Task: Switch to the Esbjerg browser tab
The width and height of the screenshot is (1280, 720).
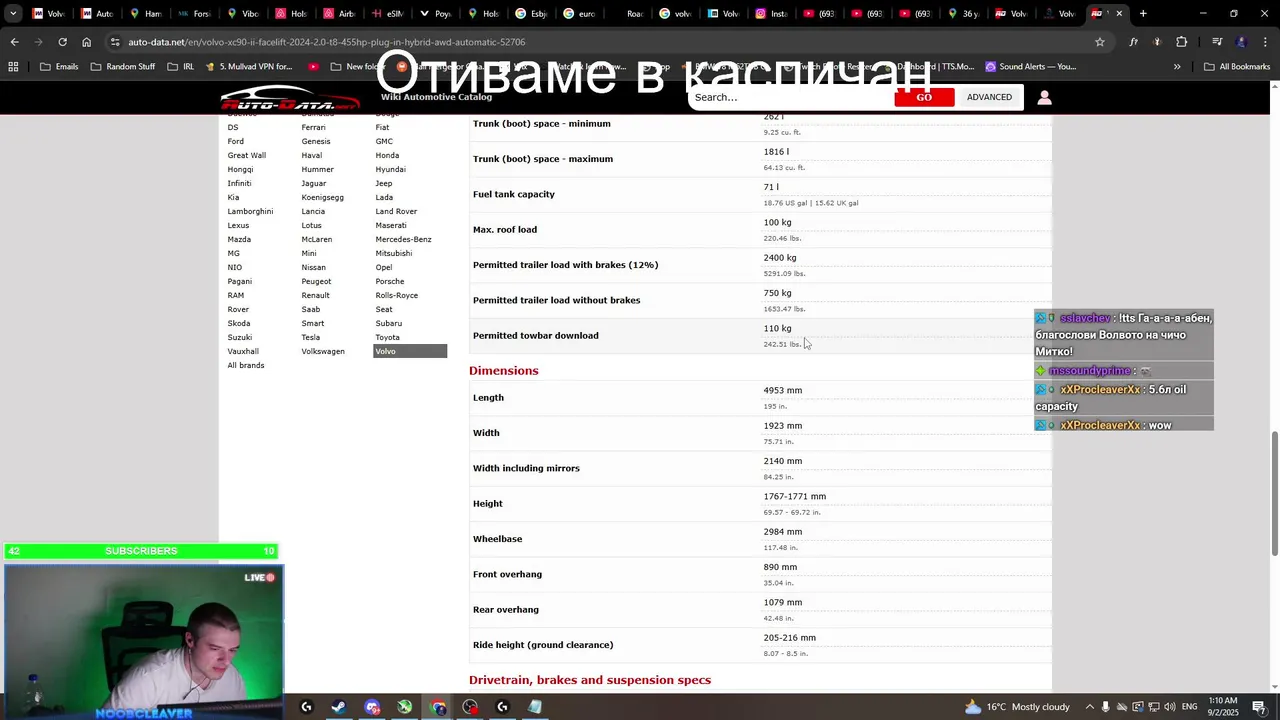Action: point(533,14)
